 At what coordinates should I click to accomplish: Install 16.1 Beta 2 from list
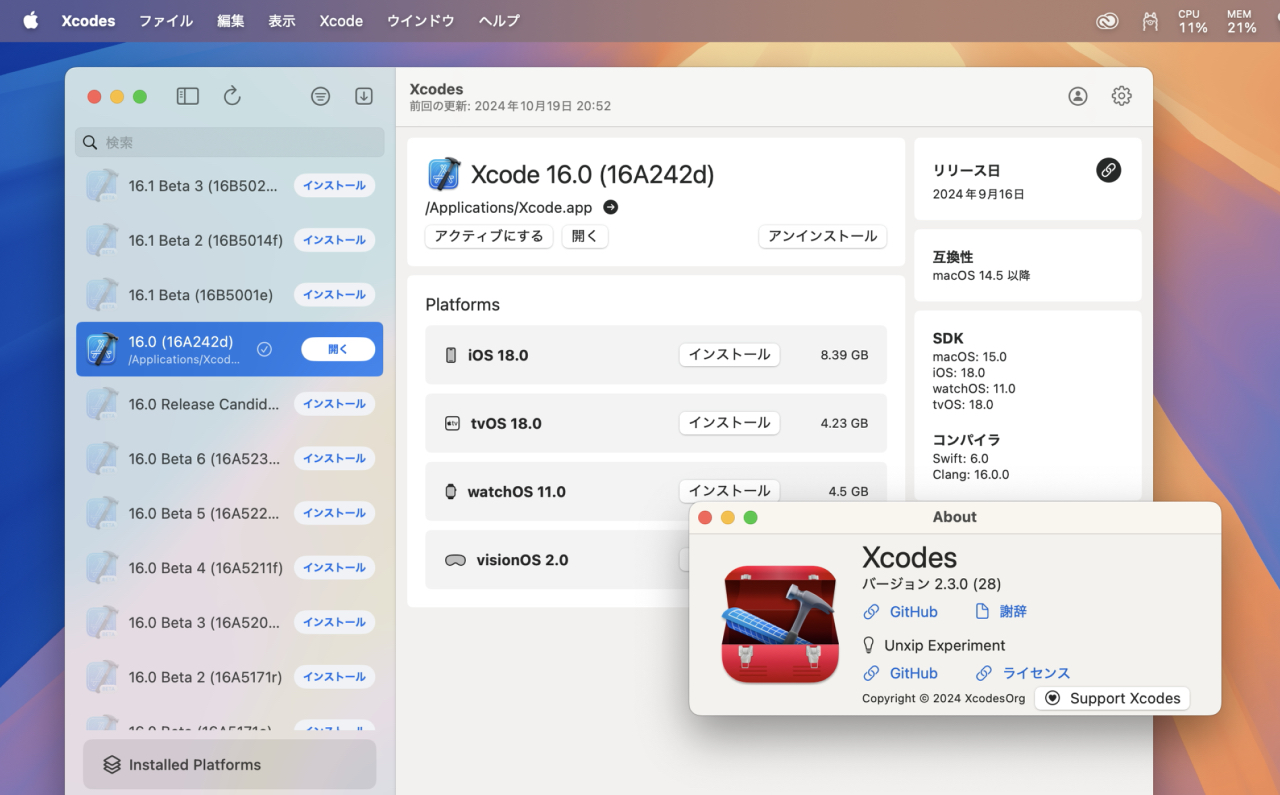coord(334,240)
